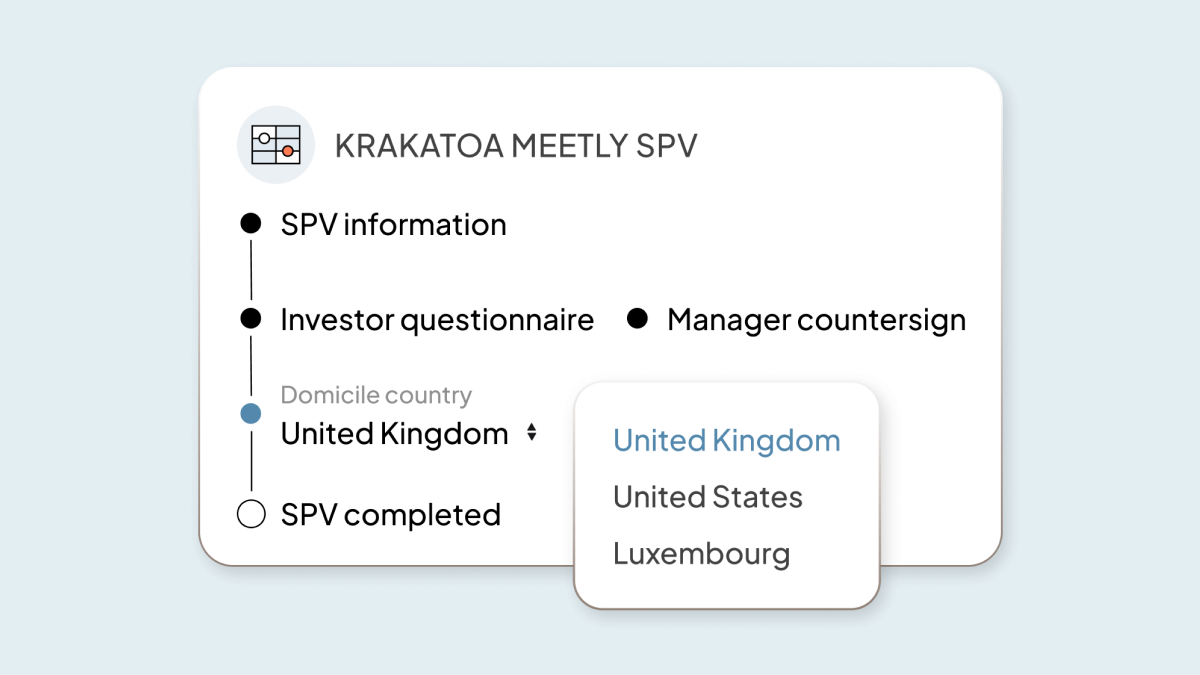1200x675 pixels.
Task: Click the Manager countersign step bullet
Action: [x=639, y=319]
